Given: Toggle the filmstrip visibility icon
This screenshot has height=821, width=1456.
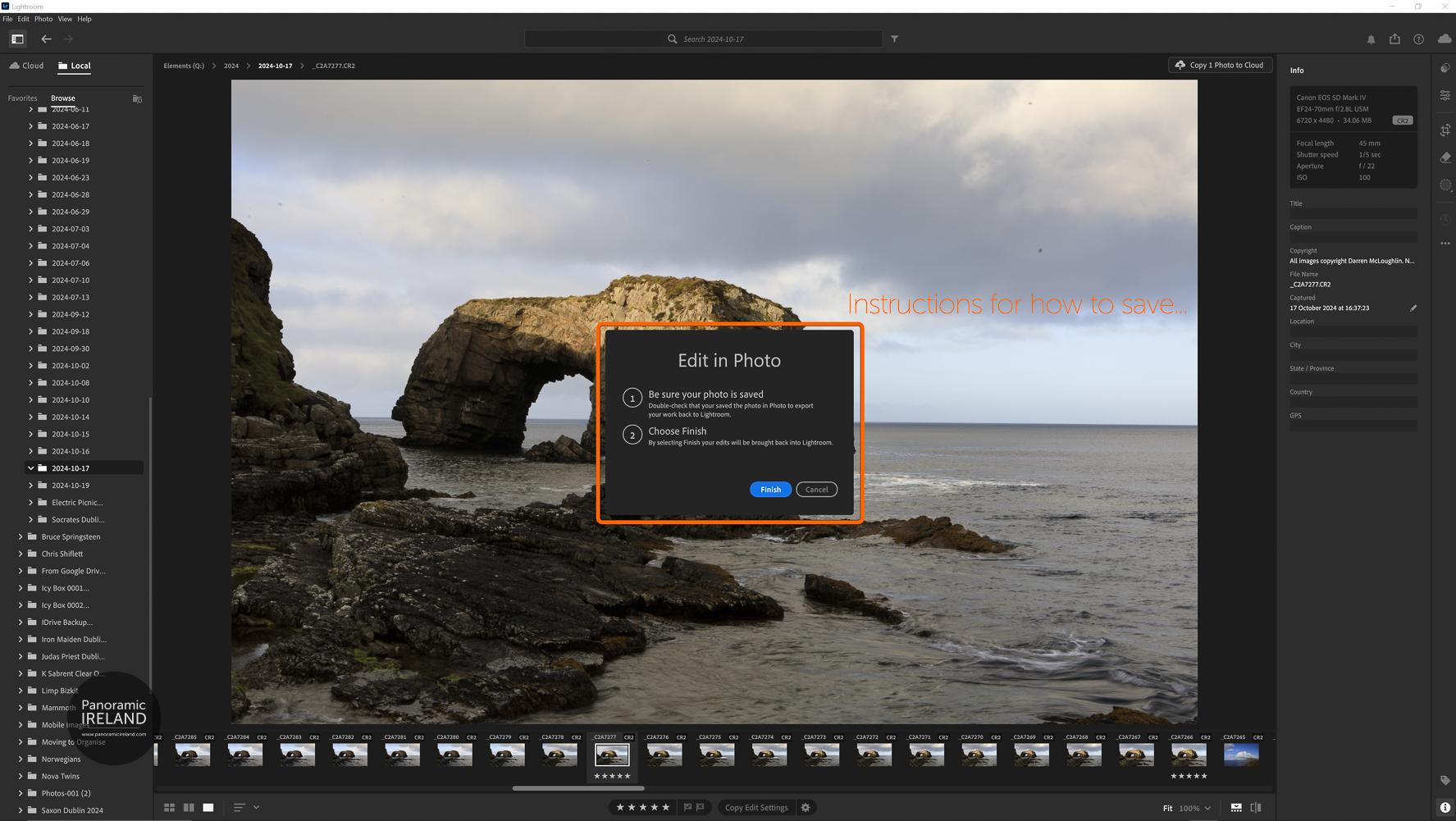Looking at the screenshot, I should click(1236, 808).
